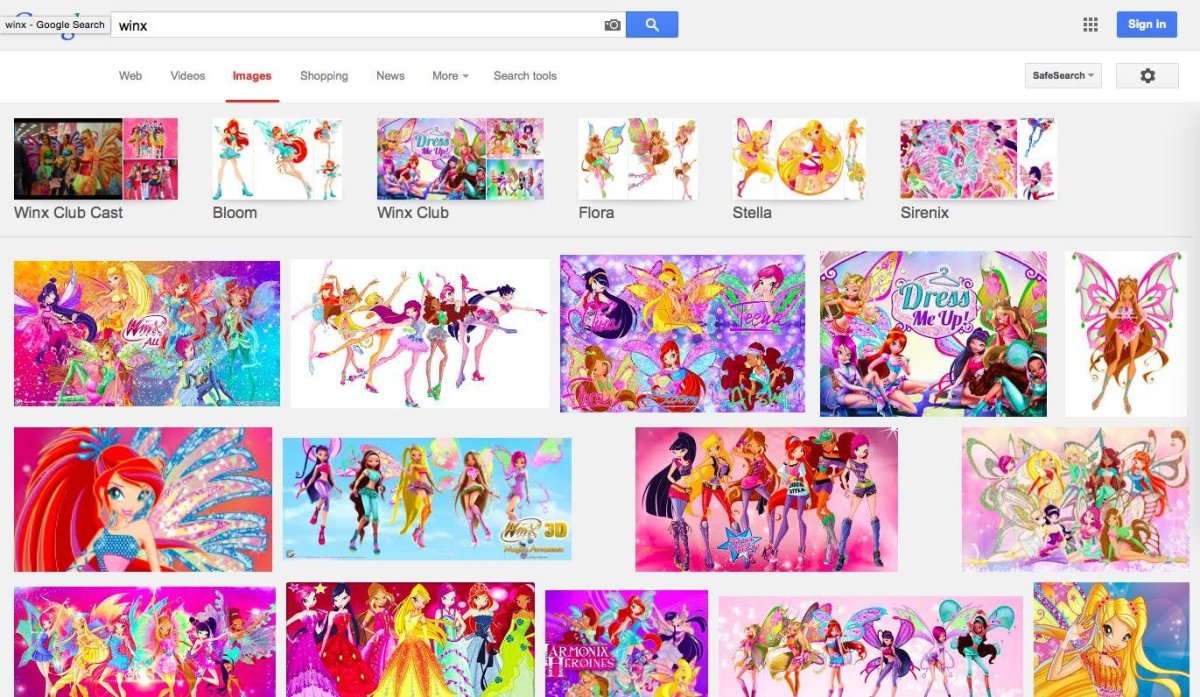Click the pastel seated fairies image

(1075, 500)
